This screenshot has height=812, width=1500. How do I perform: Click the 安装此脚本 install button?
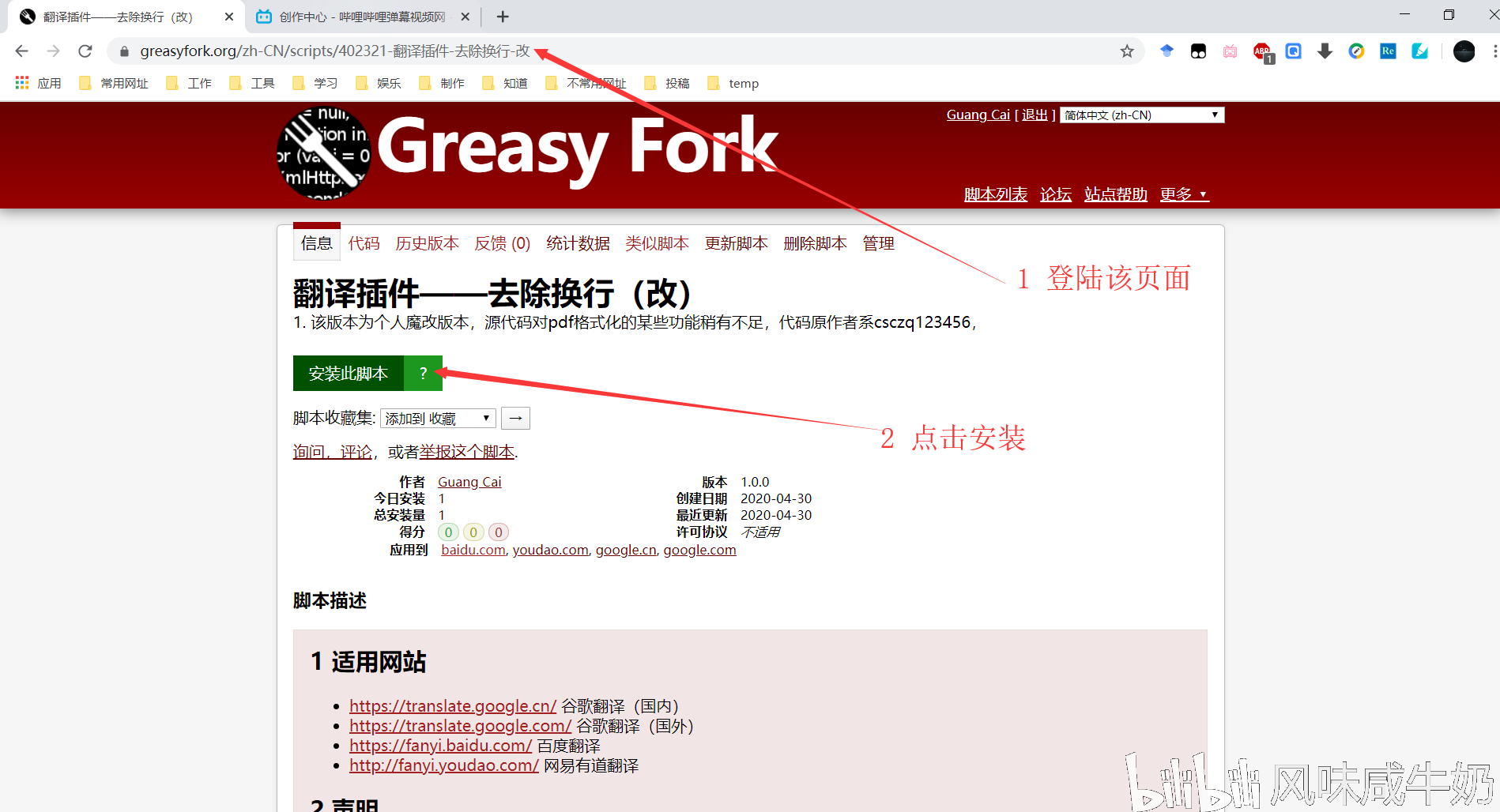349,374
